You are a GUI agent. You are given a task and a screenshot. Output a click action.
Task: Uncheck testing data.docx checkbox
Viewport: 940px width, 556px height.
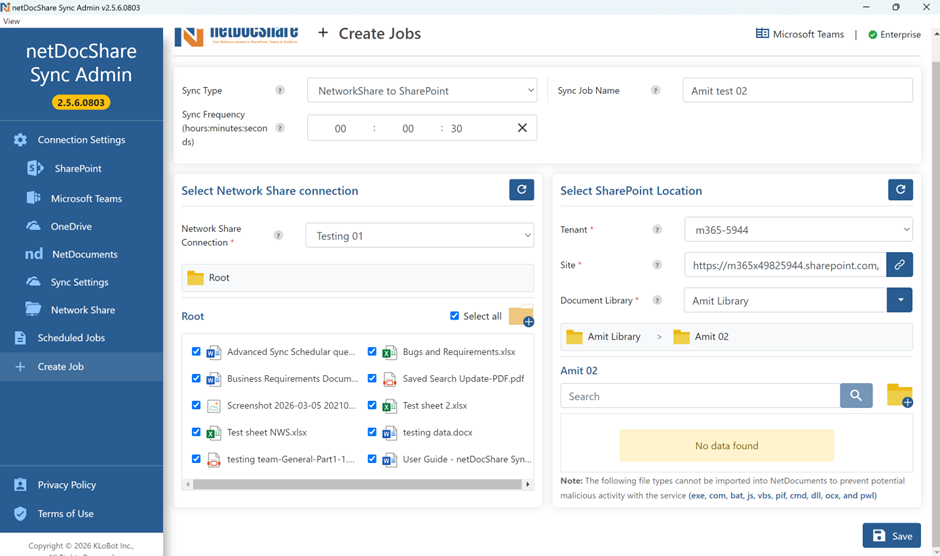(x=372, y=432)
